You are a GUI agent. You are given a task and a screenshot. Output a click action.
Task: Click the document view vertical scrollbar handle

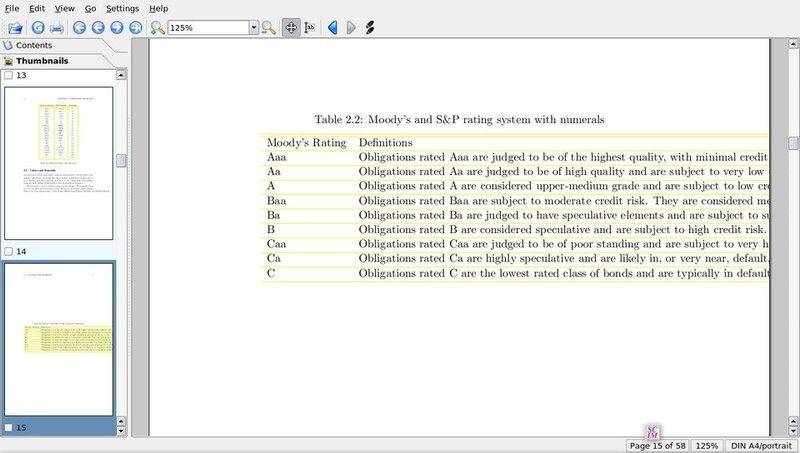tap(793, 143)
